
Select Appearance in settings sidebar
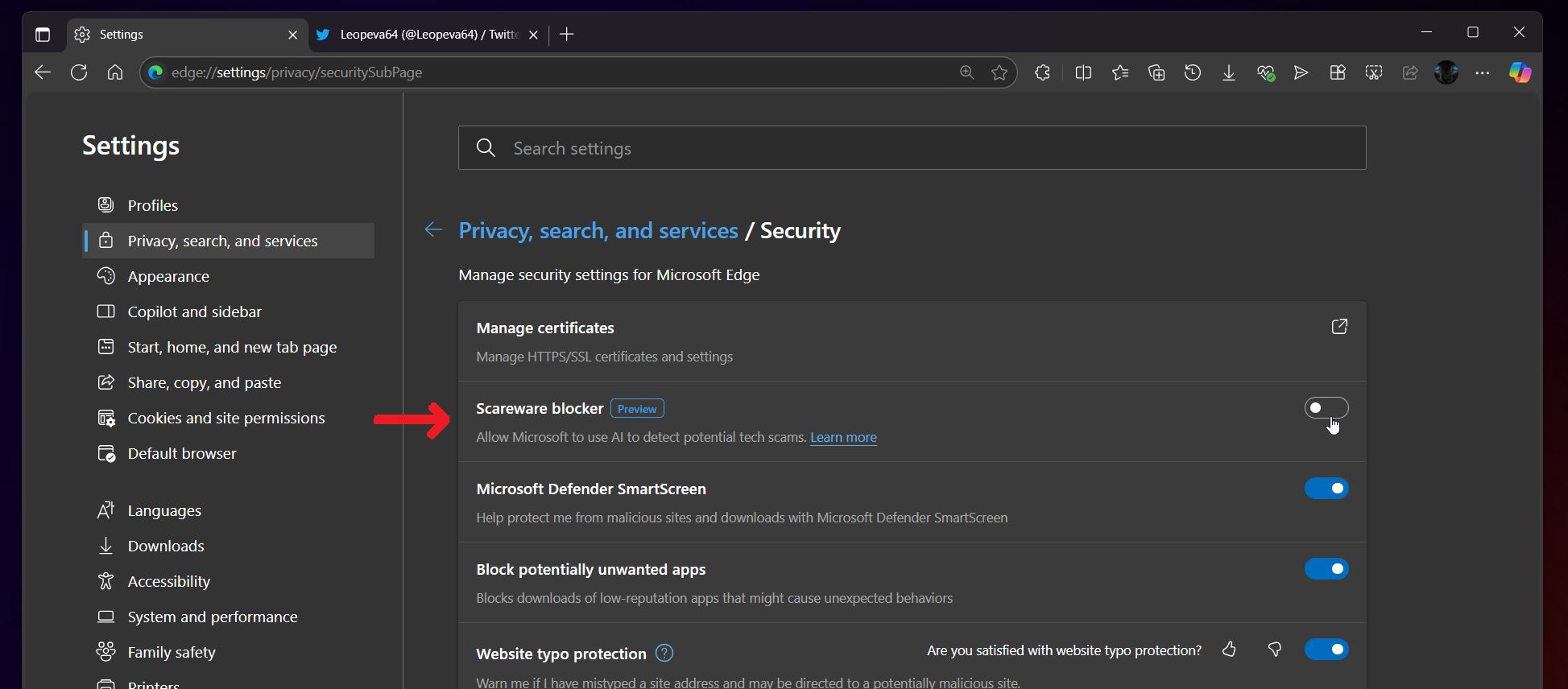pos(168,276)
